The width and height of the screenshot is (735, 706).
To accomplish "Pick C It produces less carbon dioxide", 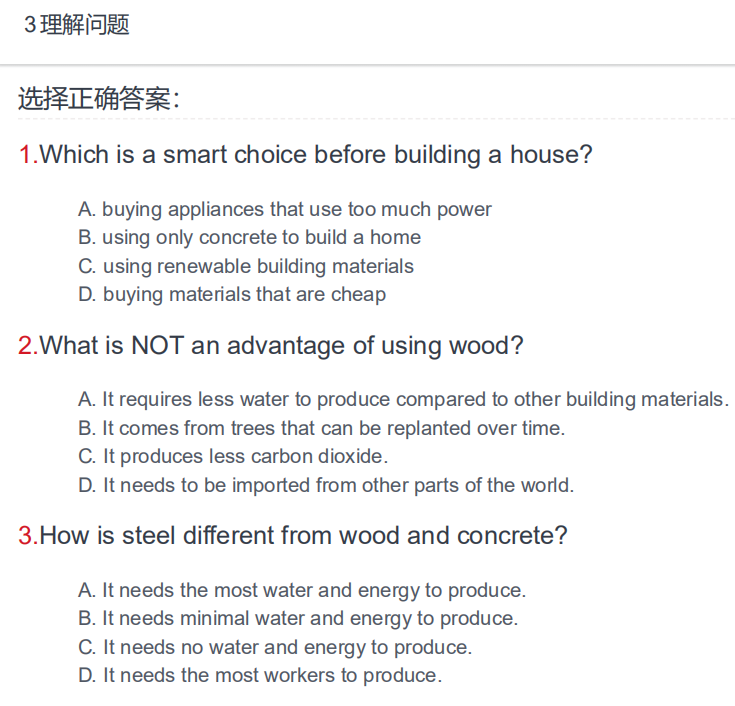I will 233,457.
